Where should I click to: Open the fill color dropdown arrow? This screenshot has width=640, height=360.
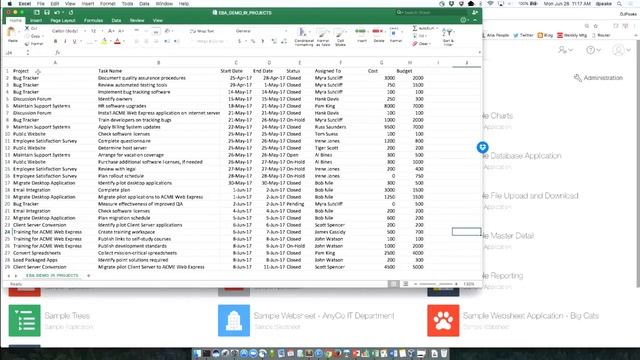tap(110, 41)
